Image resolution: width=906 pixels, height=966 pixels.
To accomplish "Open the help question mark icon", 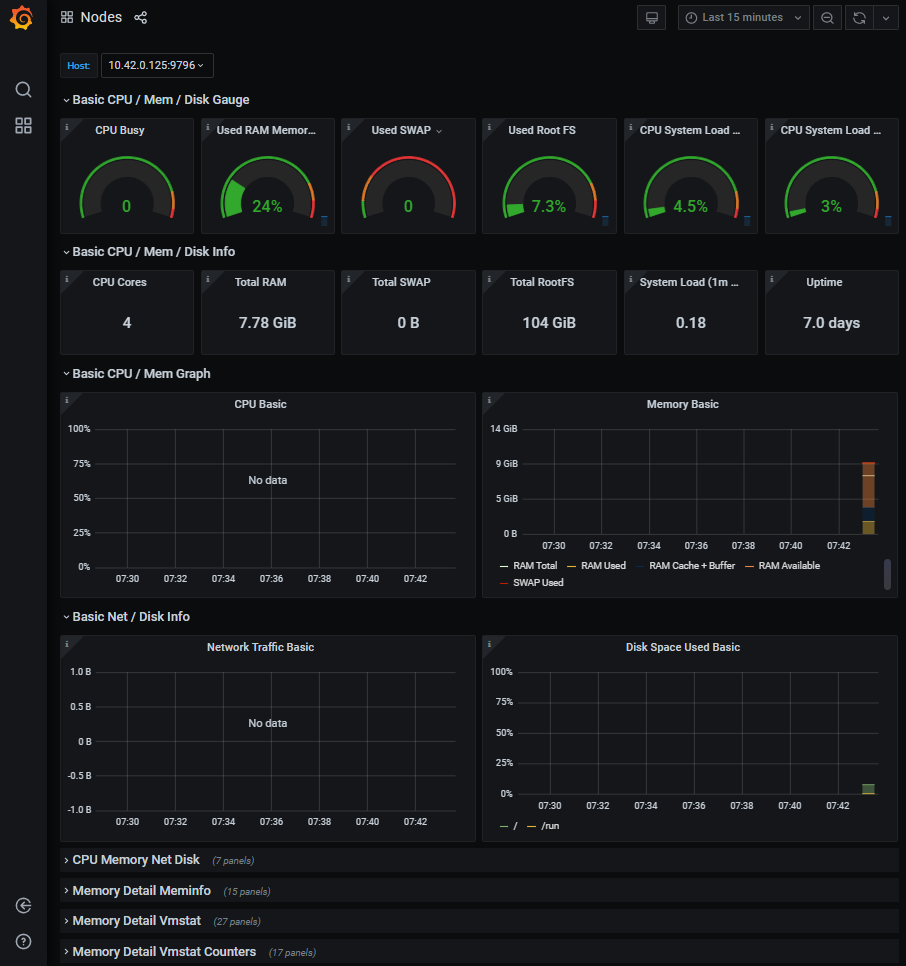I will point(23,941).
